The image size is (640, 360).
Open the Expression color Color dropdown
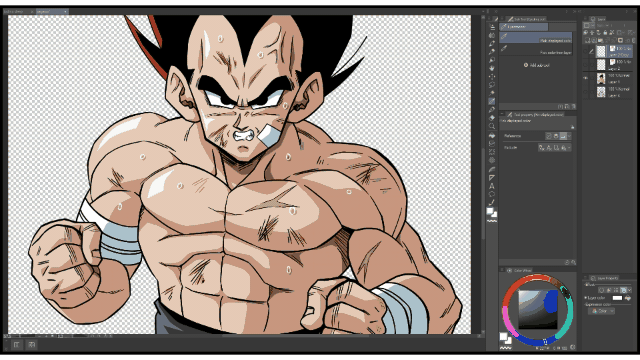point(602,311)
